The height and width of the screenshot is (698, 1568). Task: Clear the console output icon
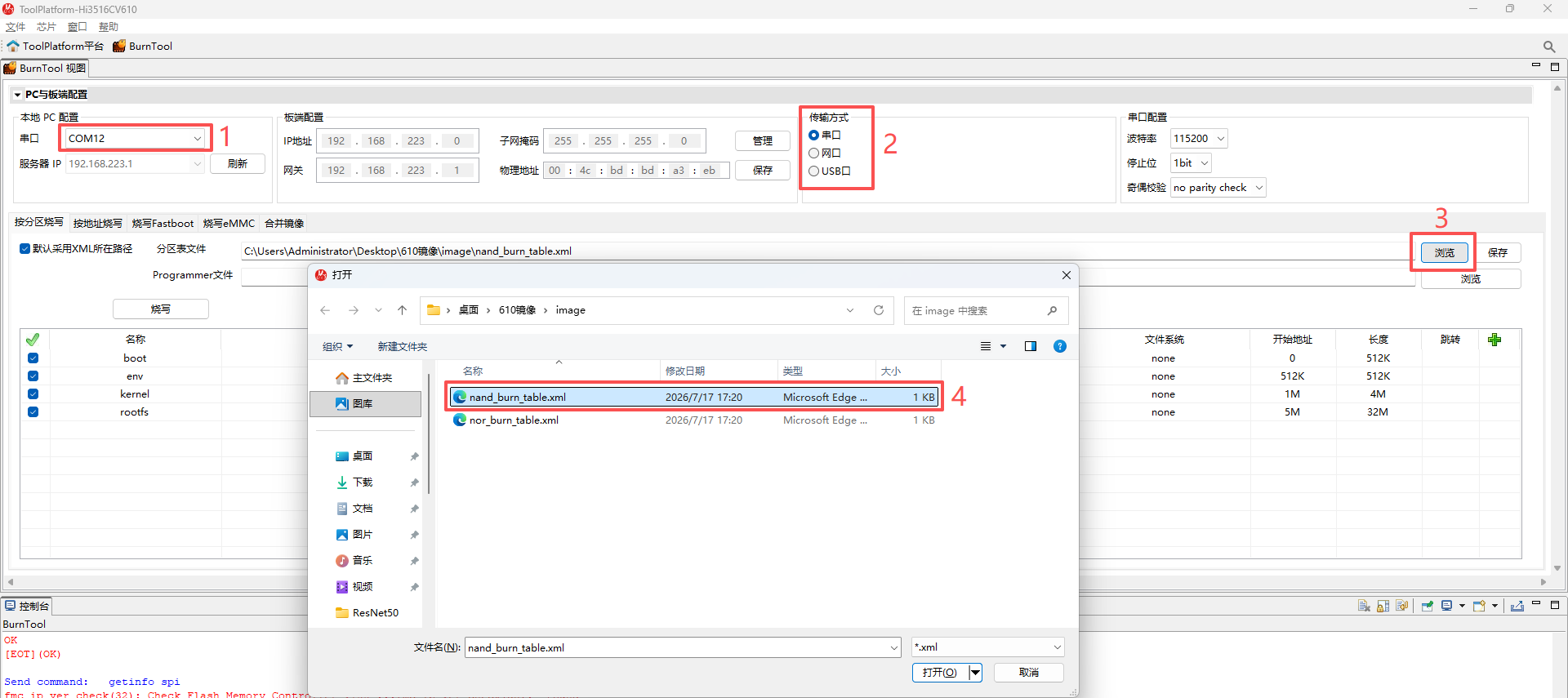(1363, 606)
